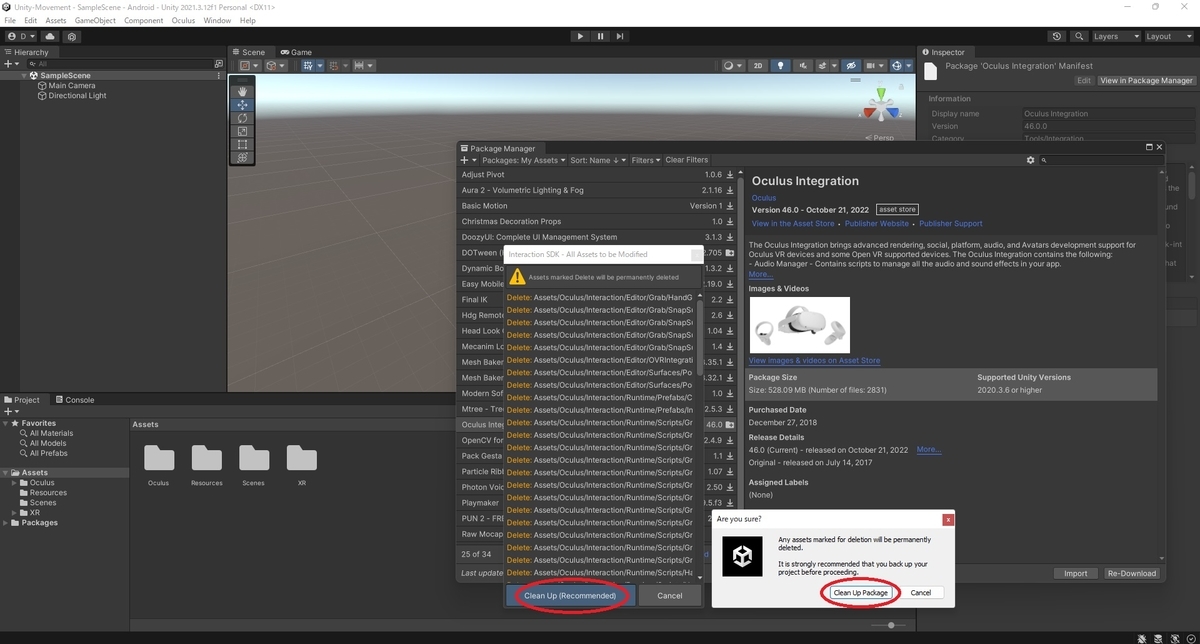The width and height of the screenshot is (1200, 644).
Task: Expand the Oculus folder in Project tree
Action: click(15, 483)
